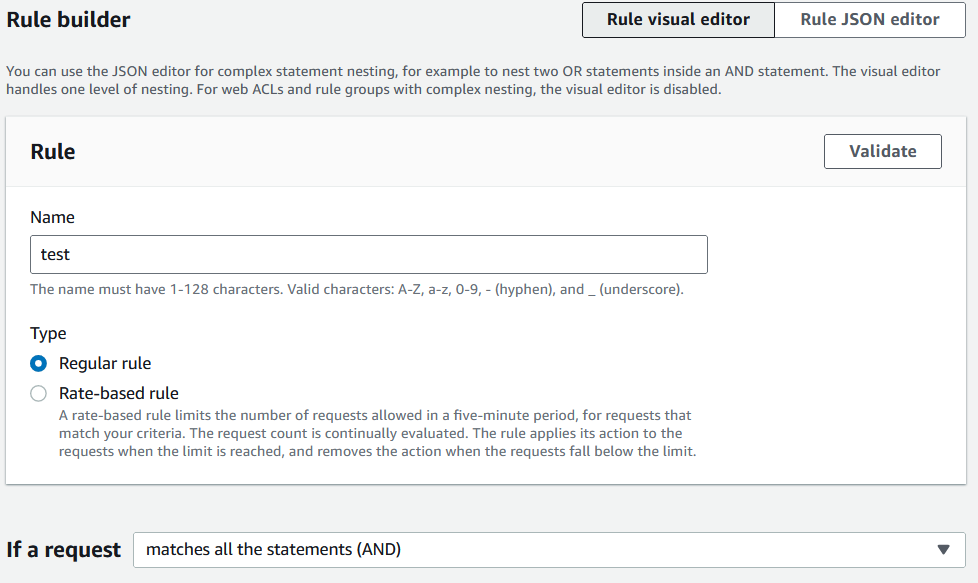
Task: Select the Rate-based rule radio button
Action: pos(39,393)
